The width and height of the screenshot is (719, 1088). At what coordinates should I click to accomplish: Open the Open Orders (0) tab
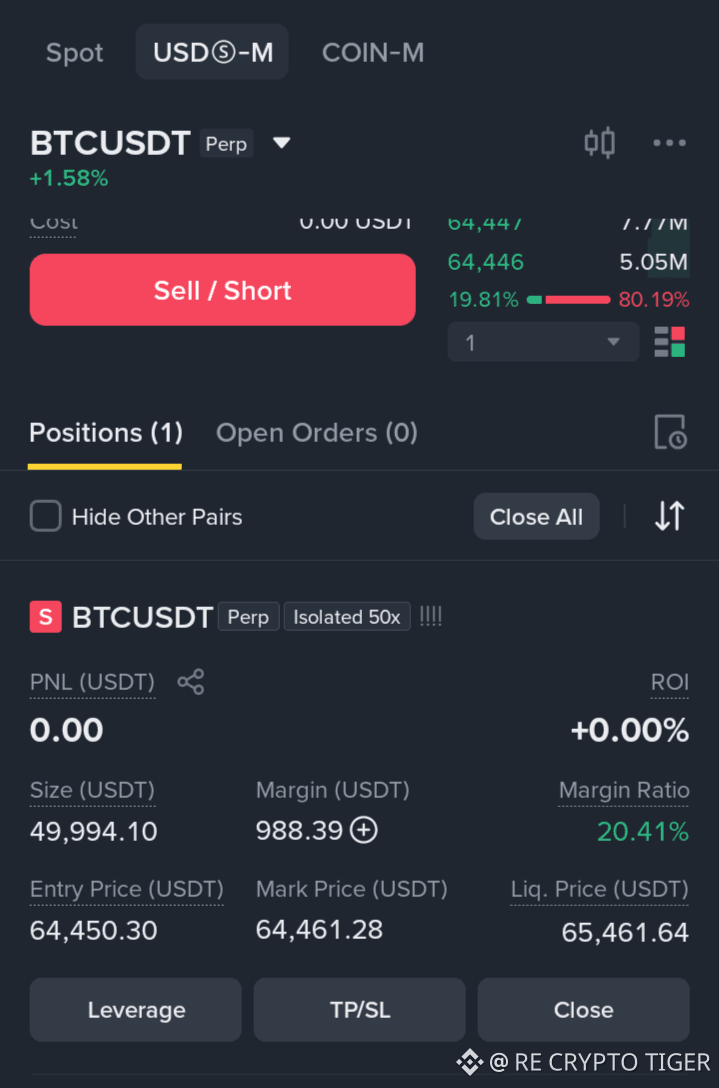[316, 433]
